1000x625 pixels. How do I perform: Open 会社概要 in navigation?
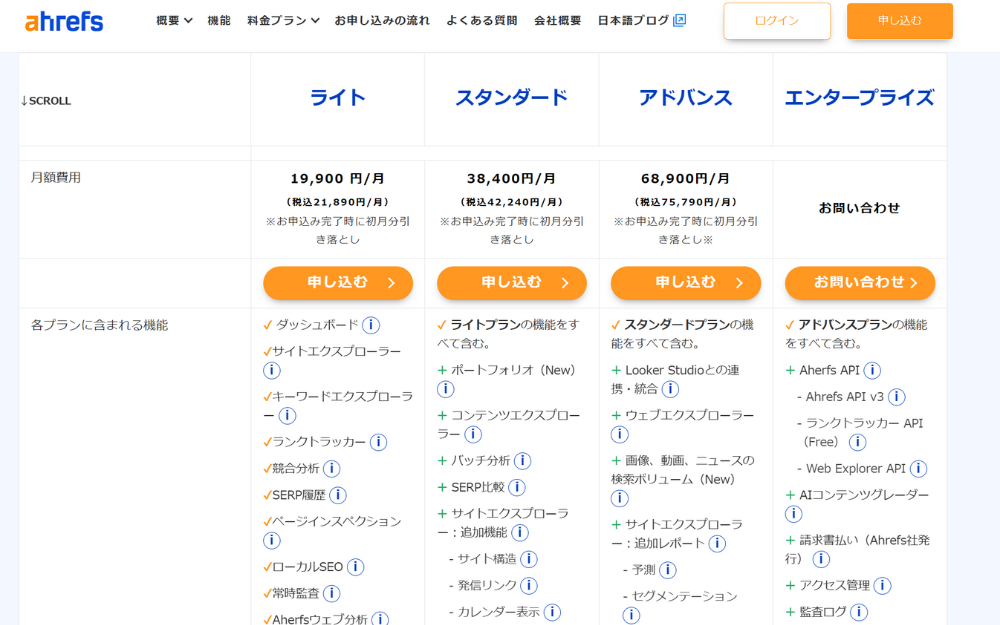[x=557, y=20]
